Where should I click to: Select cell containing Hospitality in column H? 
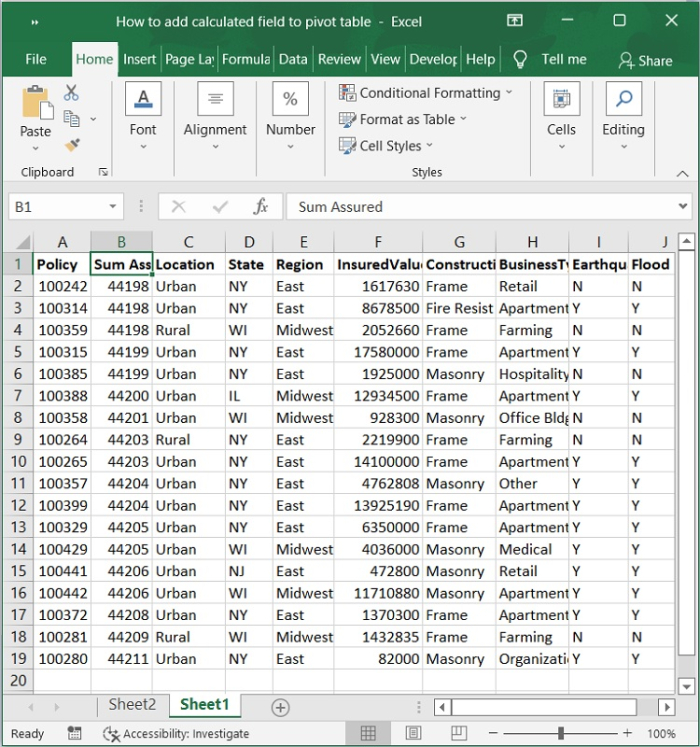pyautogui.click(x=532, y=374)
